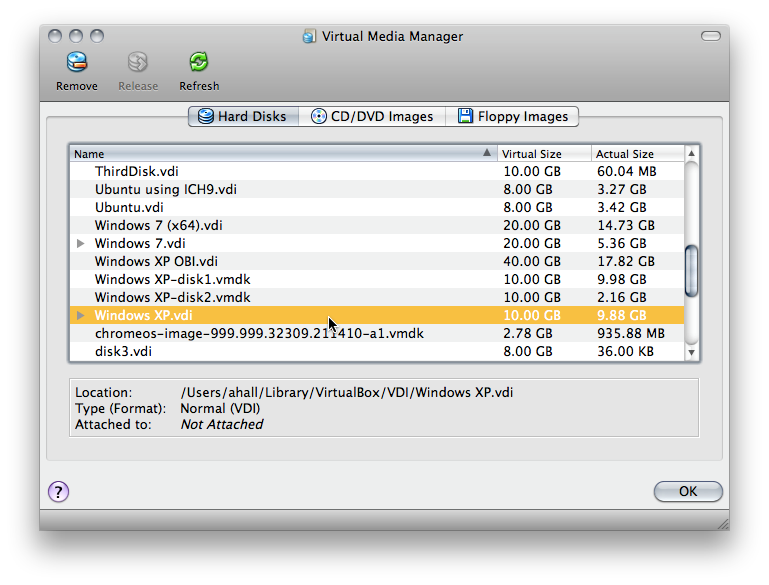The height and width of the screenshot is (585, 769).
Task: Expand the Windows 7.vdi disclosure triangle
Action: [x=80, y=244]
